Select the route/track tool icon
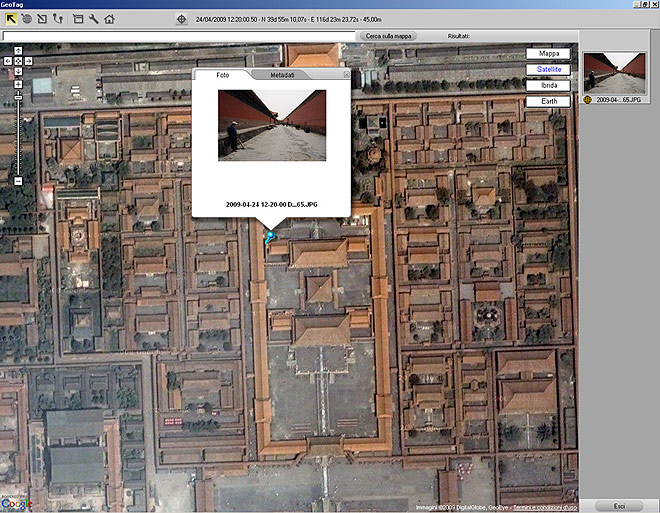 pos(58,19)
